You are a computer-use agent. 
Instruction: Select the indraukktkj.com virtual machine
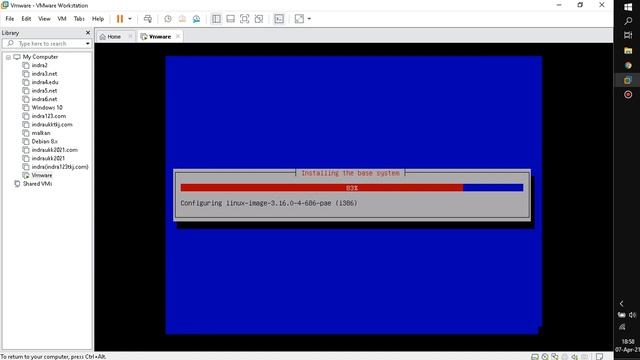pos(52,124)
